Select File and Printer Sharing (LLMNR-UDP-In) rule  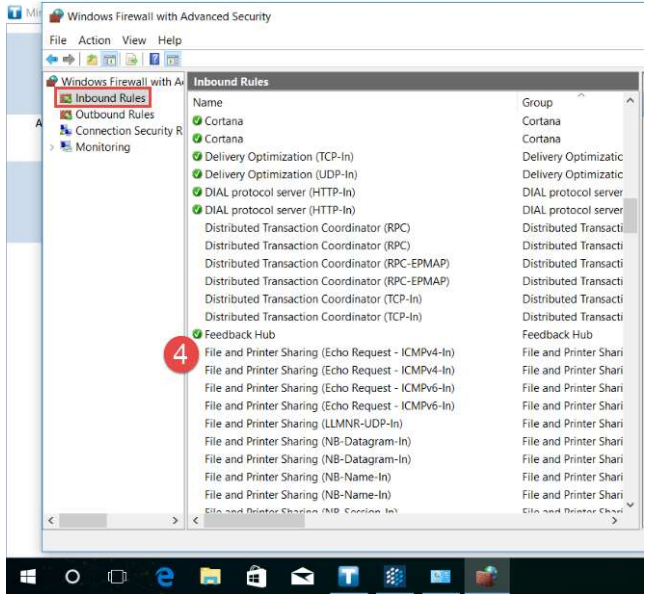303,424
